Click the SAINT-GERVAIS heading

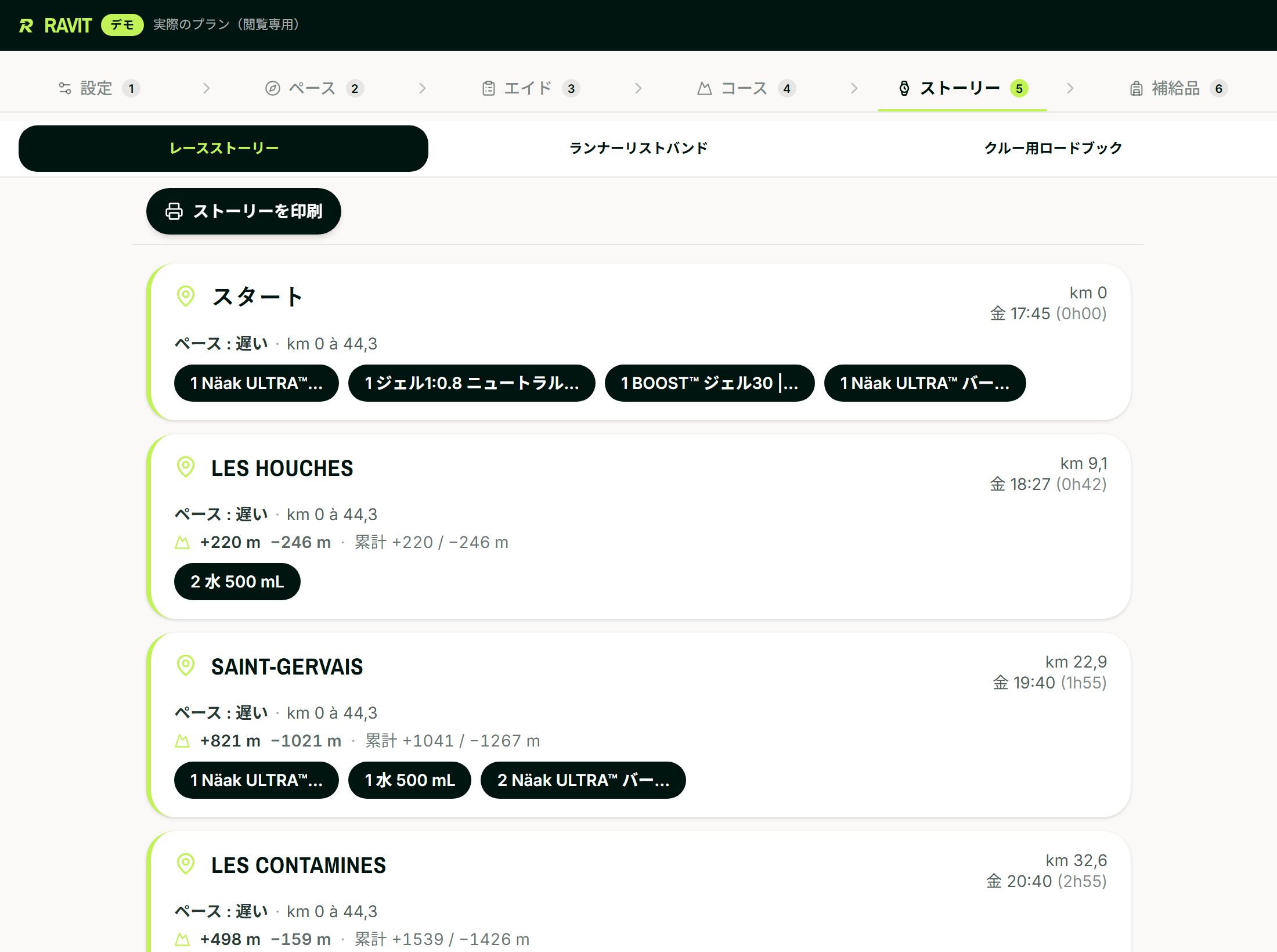287,667
